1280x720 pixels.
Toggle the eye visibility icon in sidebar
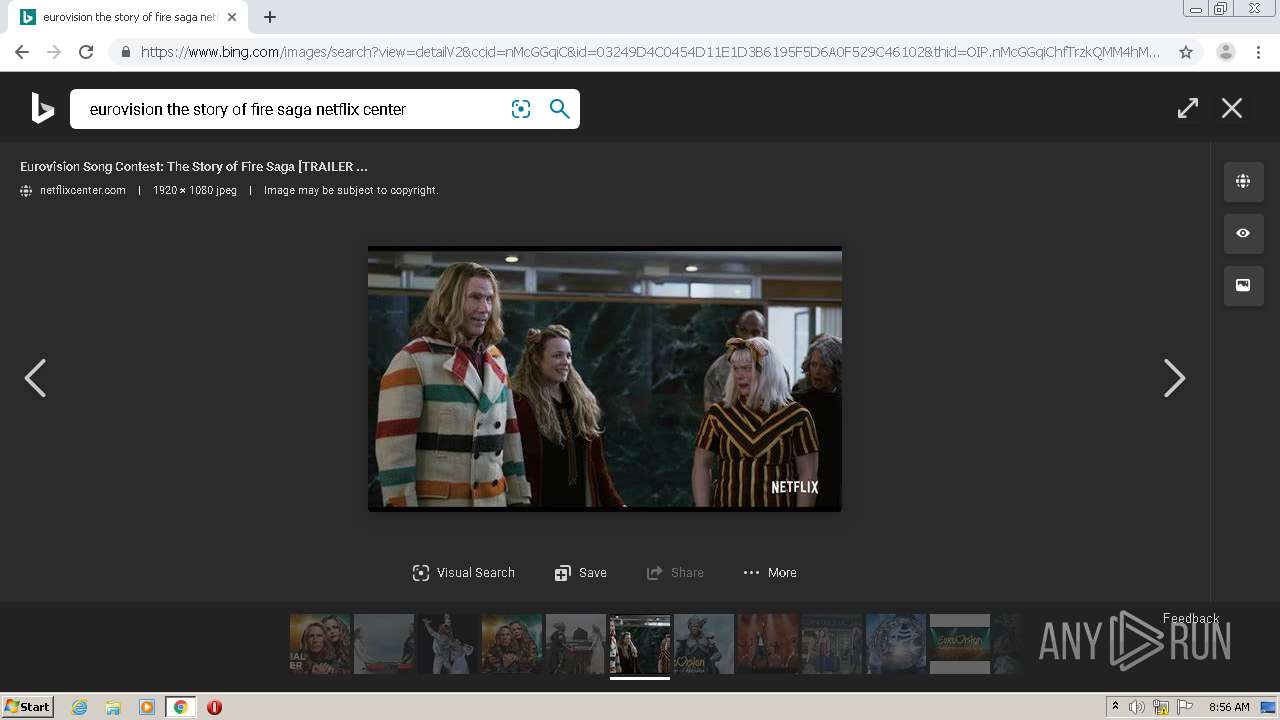(x=1243, y=233)
